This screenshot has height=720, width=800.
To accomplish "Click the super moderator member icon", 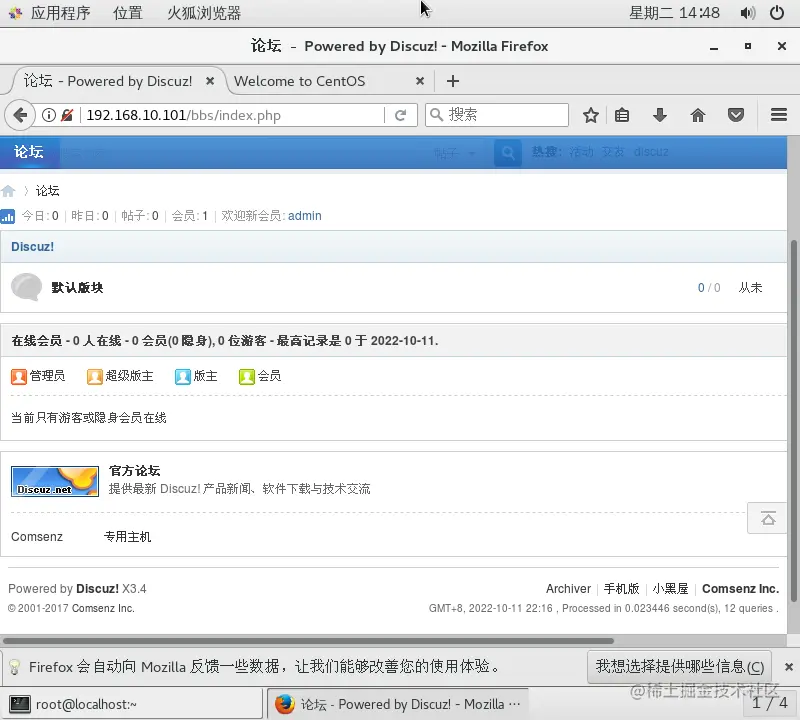I will click(x=94, y=377).
